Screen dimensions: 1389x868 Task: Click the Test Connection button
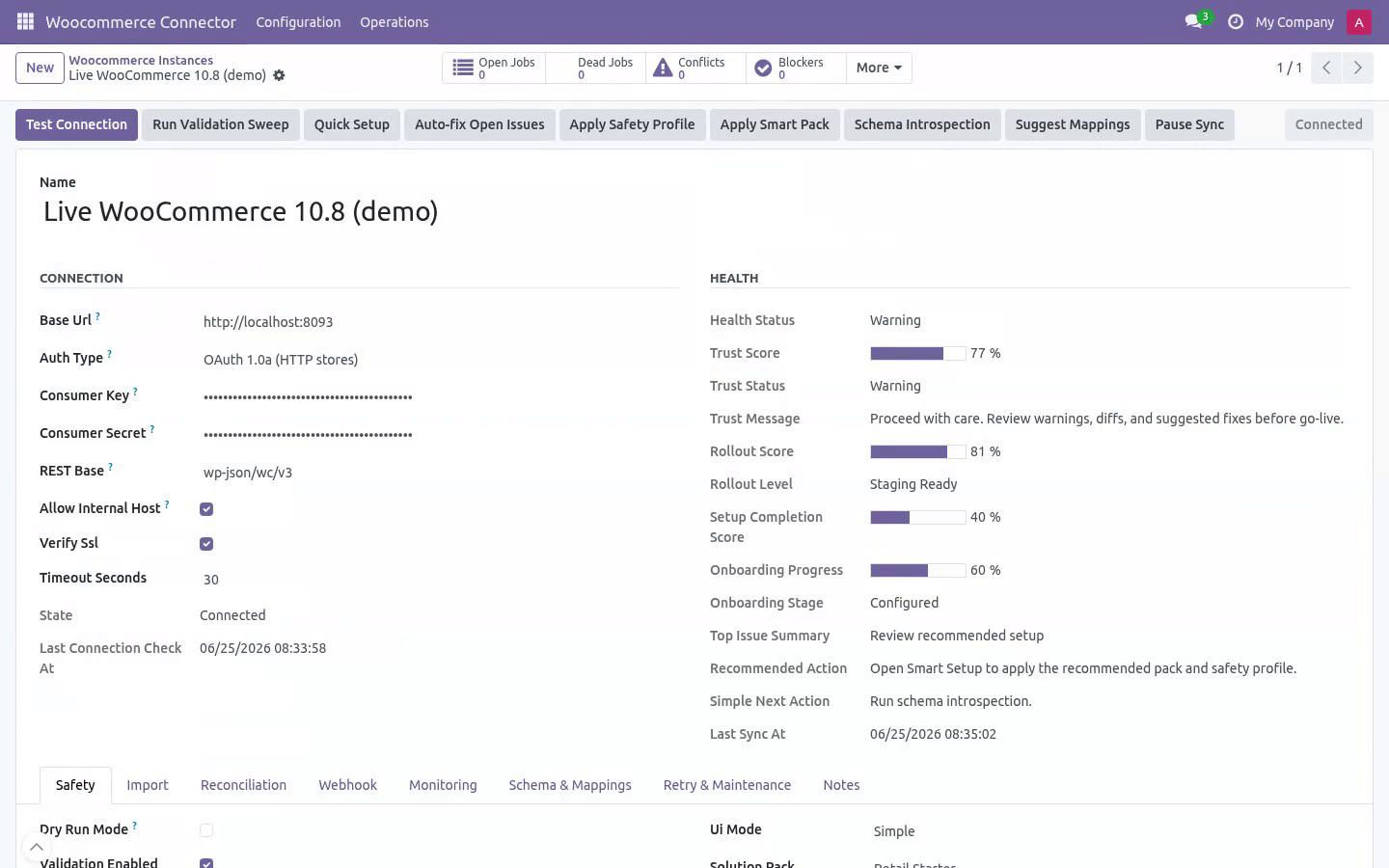[76, 124]
